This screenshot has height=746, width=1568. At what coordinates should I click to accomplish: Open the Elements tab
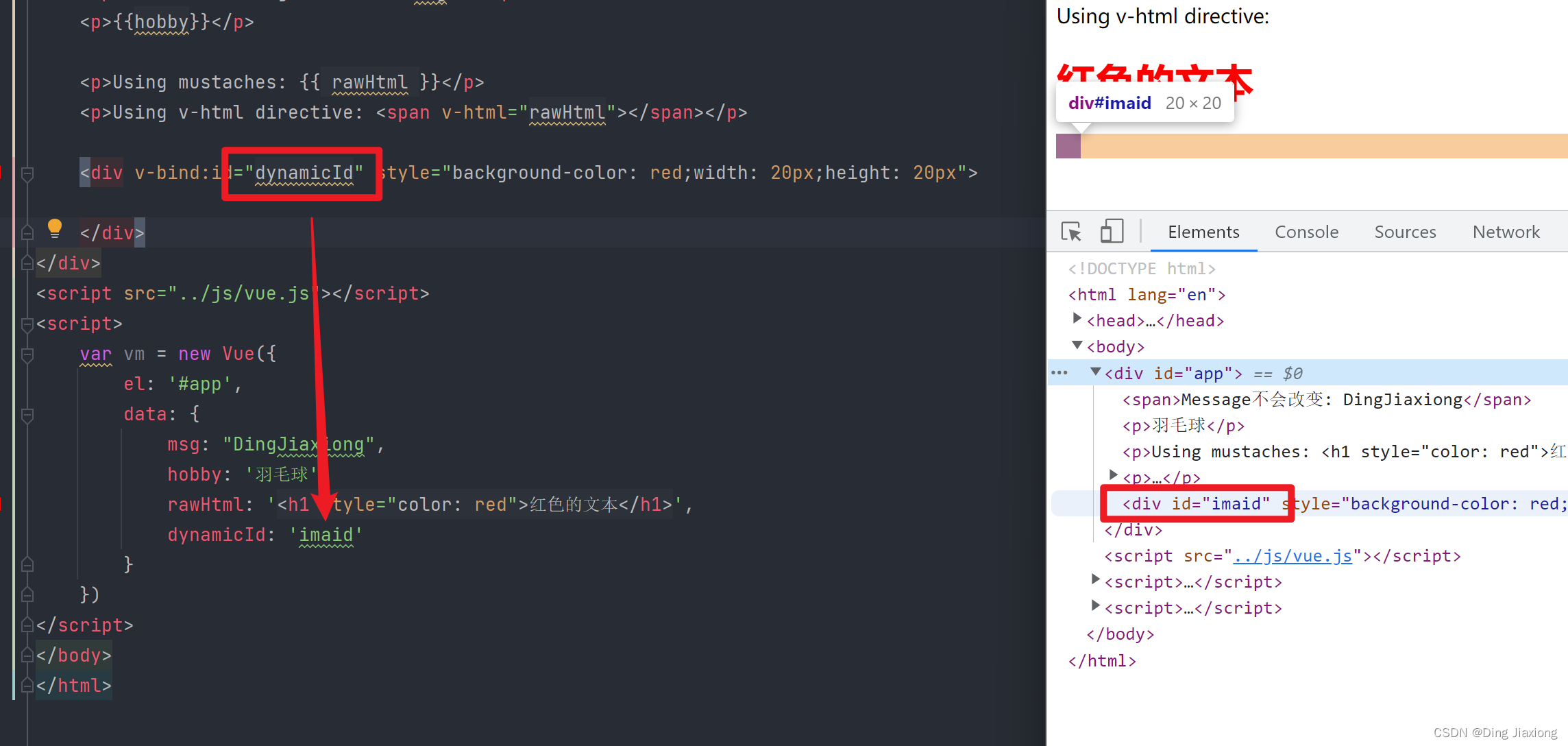click(x=1203, y=232)
